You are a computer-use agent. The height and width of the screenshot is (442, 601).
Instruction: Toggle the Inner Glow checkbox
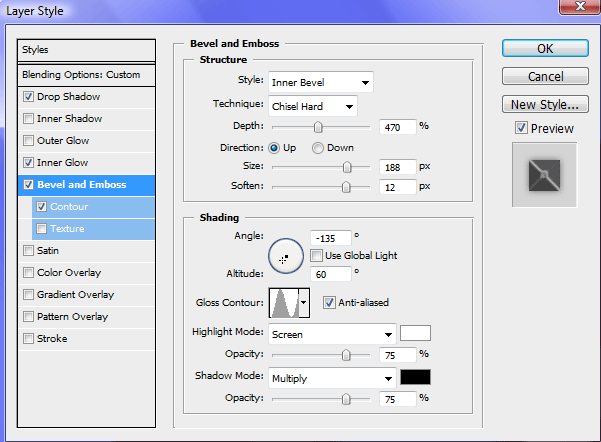pyautogui.click(x=28, y=163)
